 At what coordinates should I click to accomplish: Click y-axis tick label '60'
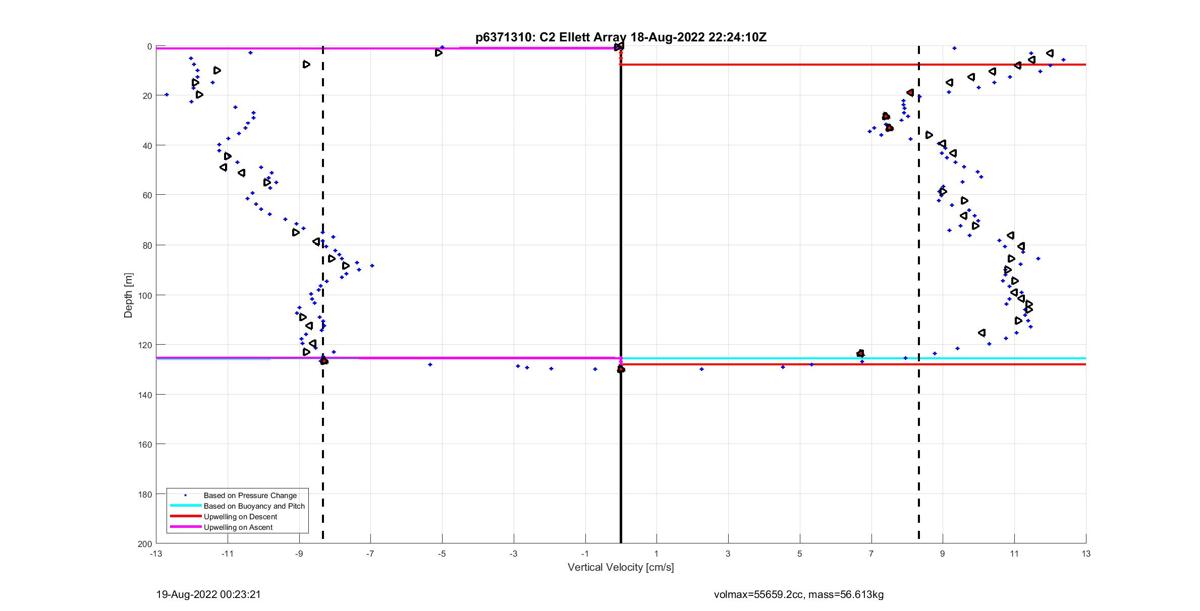146,195
